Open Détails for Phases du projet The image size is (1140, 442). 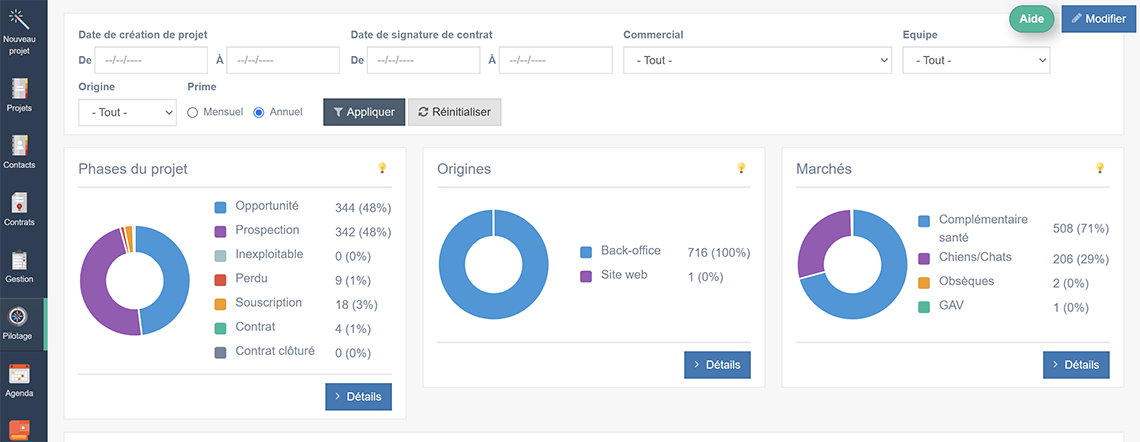coord(358,397)
